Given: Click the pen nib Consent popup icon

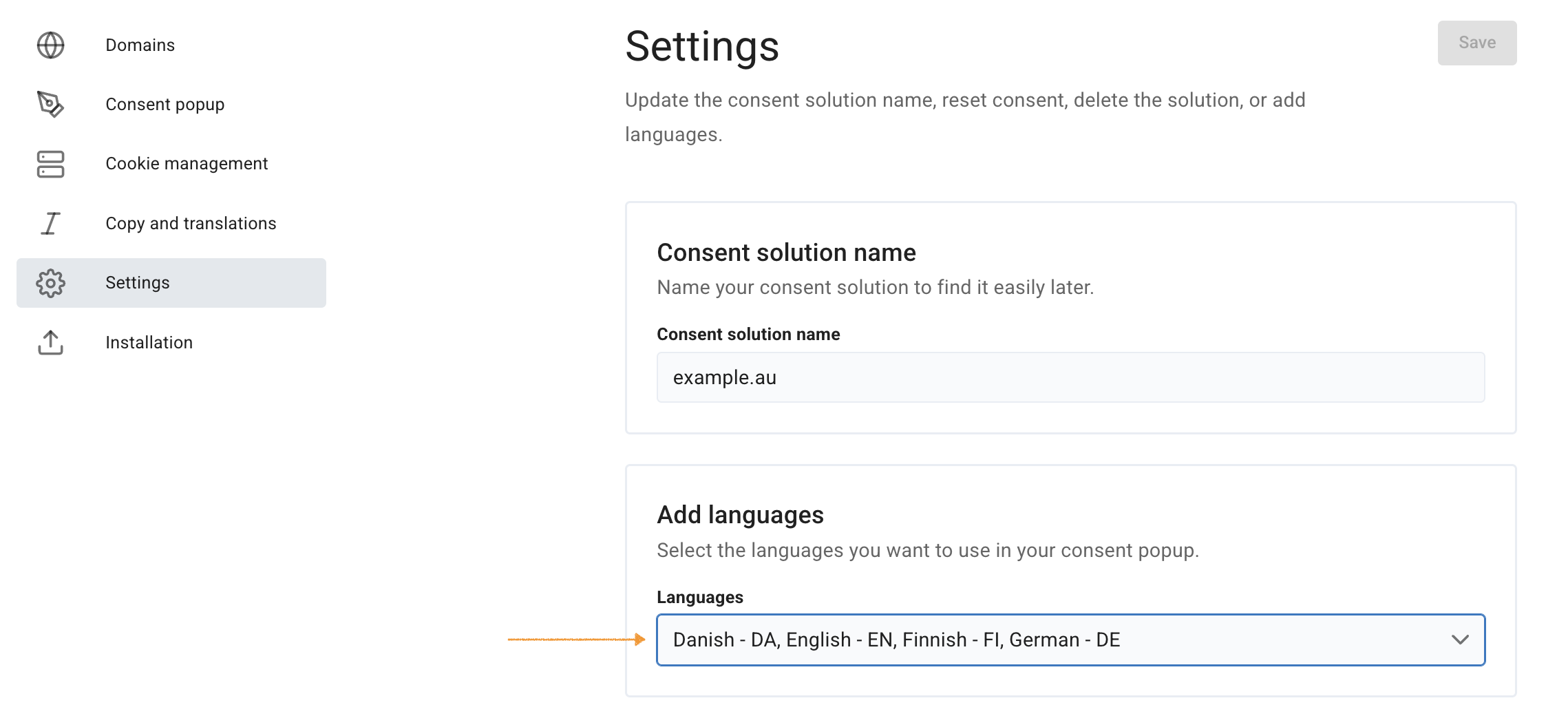Looking at the screenshot, I should click(x=50, y=105).
